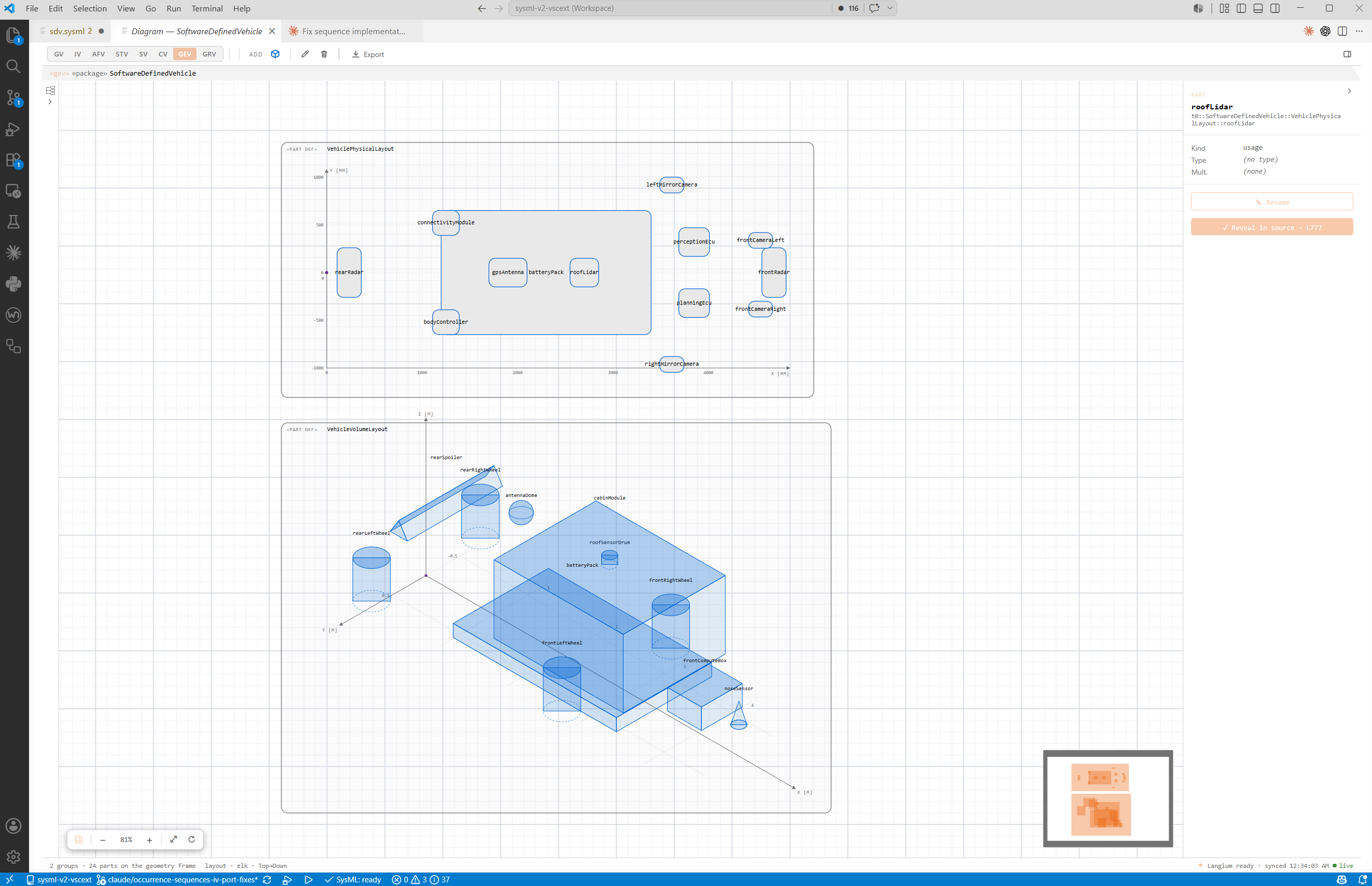Open Claude icon in editor title actions
Screen dimensions: 1372x886
(x=1308, y=31)
